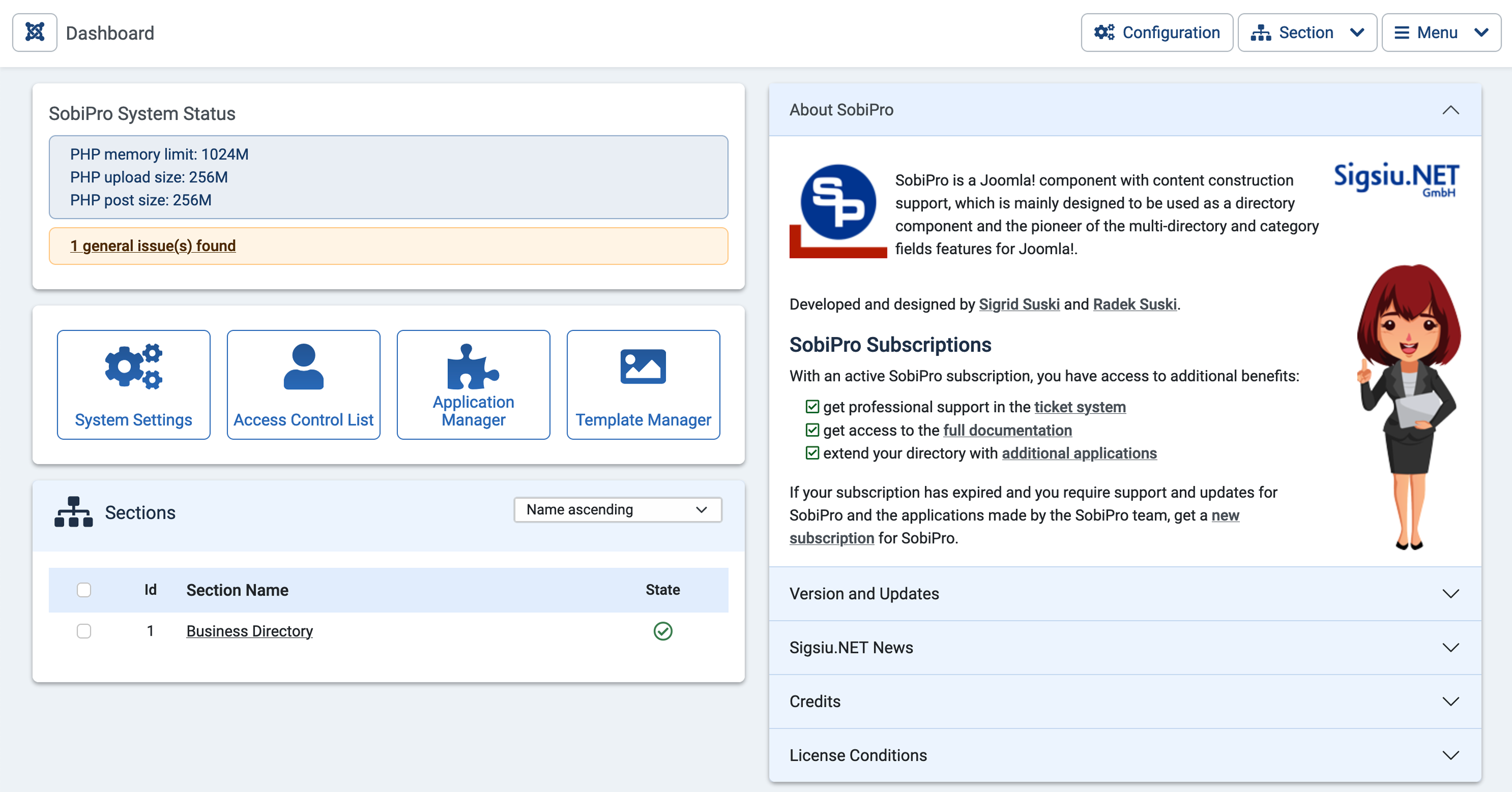Image resolution: width=1512 pixels, height=792 pixels.
Task: Change the Name ascending sort dropdown
Action: 617,509
